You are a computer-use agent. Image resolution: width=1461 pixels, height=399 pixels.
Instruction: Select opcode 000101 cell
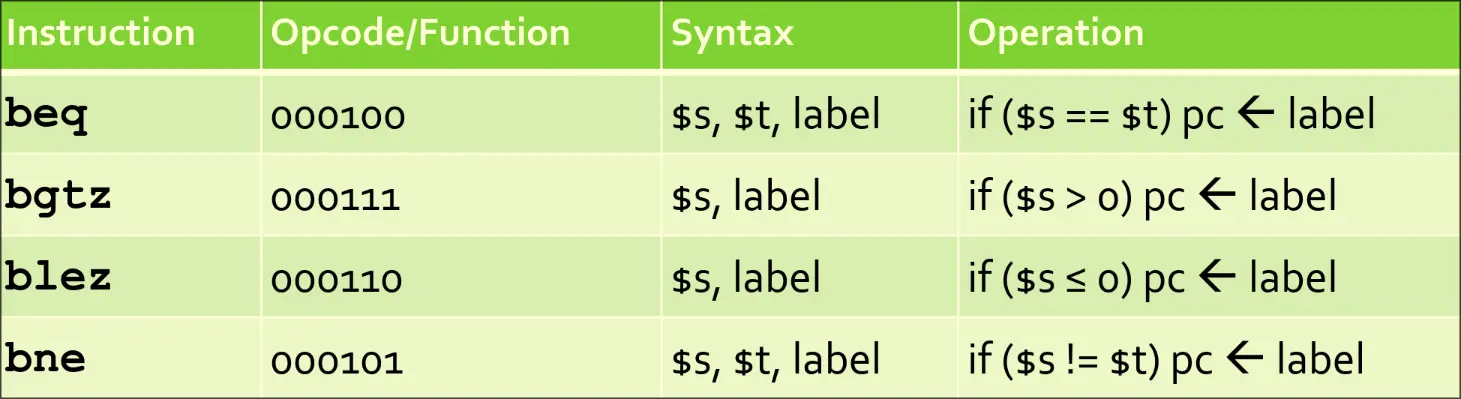click(x=461, y=357)
